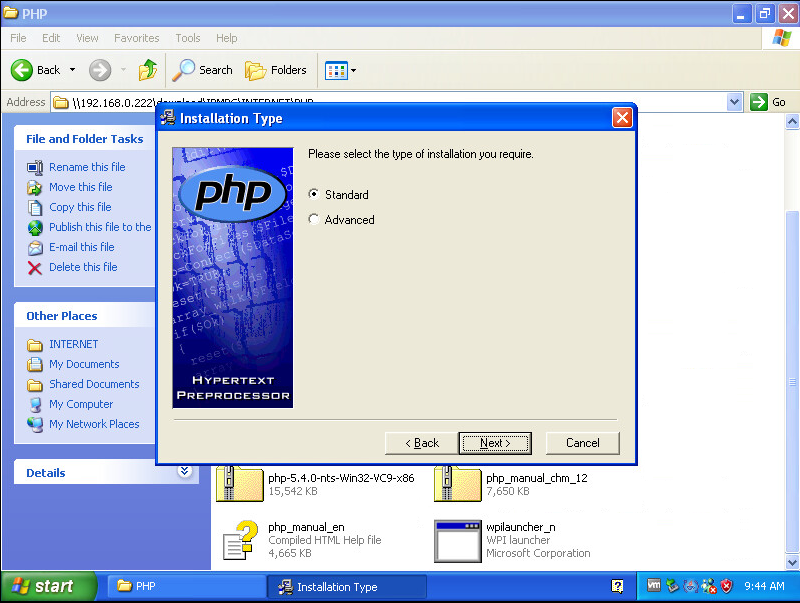This screenshot has width=800, height=603.
Task: Open the Favorites menu
Action: [136, 38]
